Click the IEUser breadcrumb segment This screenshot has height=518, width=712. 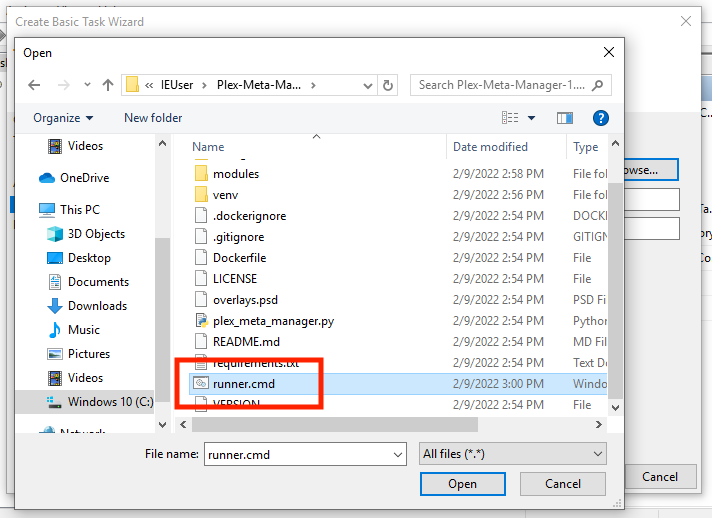(x=177, y=85)
